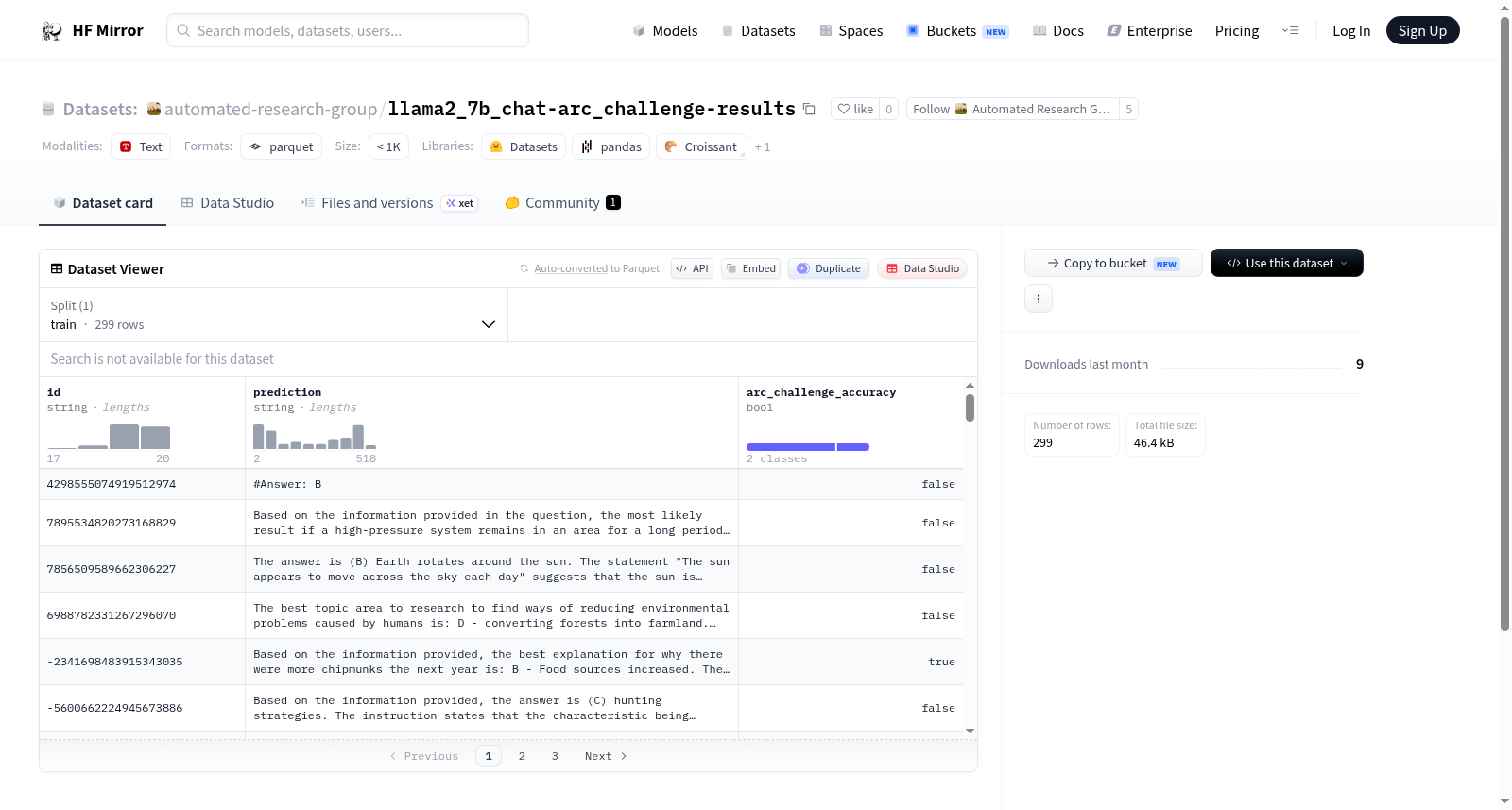
Task: Click the Duplicate button
Action: click(x=829, y=268)
